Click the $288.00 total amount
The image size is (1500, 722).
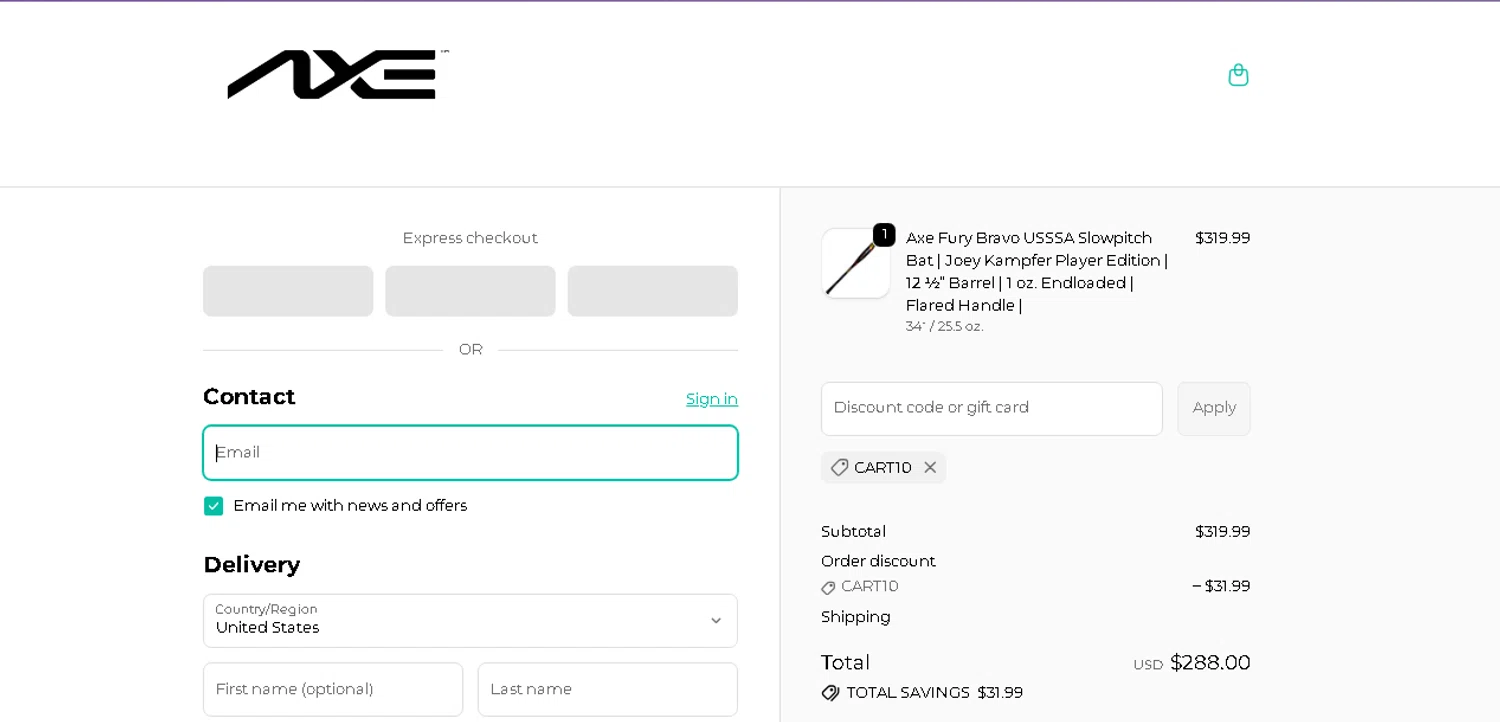(x=1210, y=663)
